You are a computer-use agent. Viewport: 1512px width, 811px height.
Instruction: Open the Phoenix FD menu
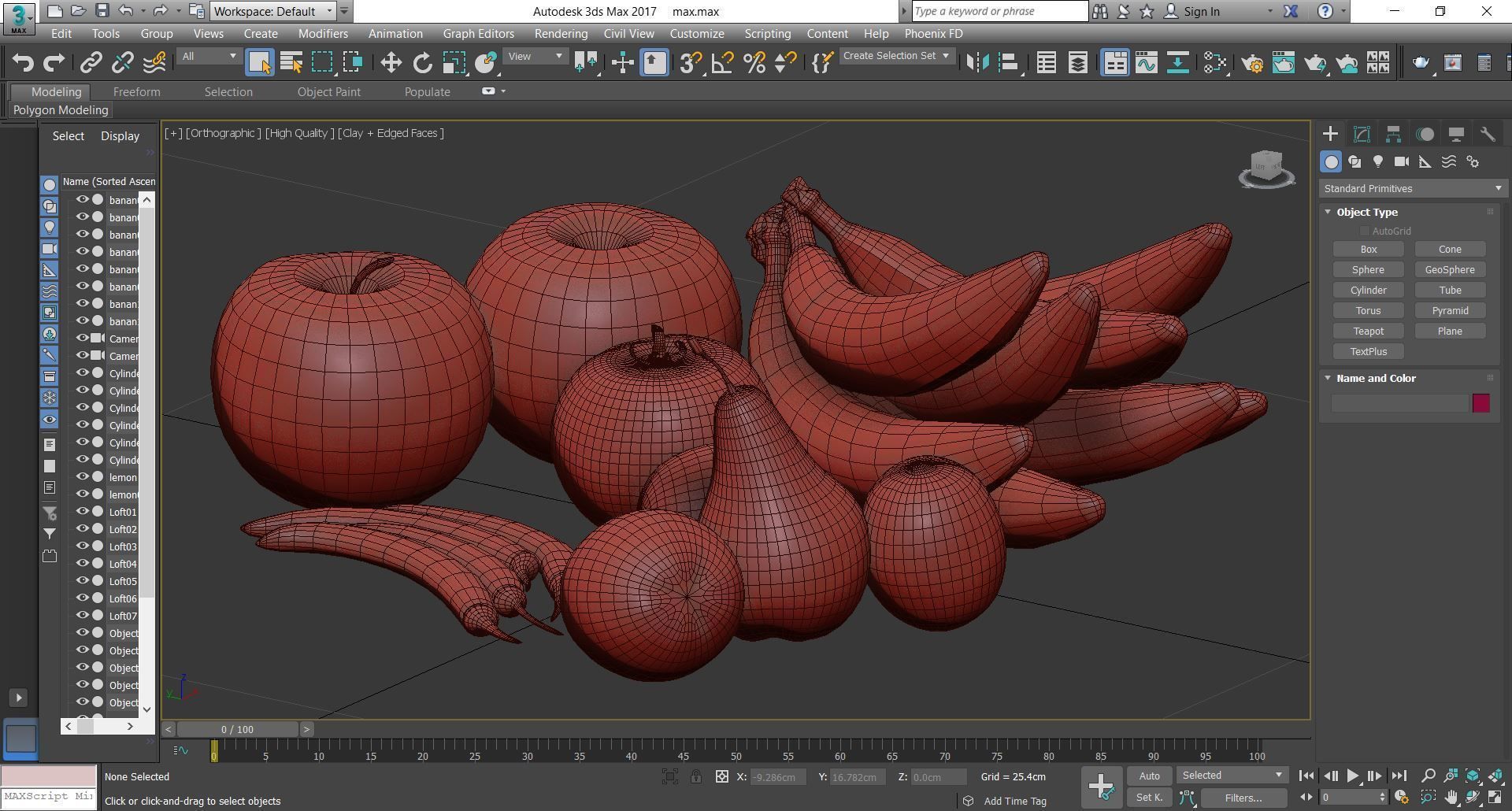tap(933, 34)
